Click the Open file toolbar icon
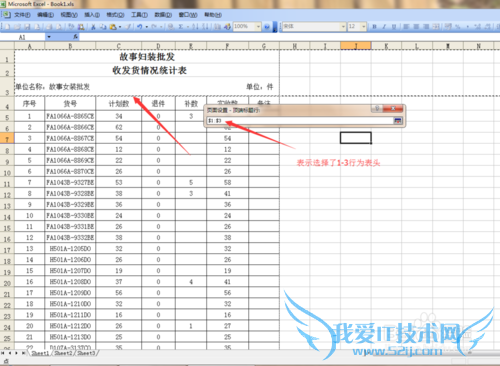Viewport: 500px width, 366px height. point(17,27)
